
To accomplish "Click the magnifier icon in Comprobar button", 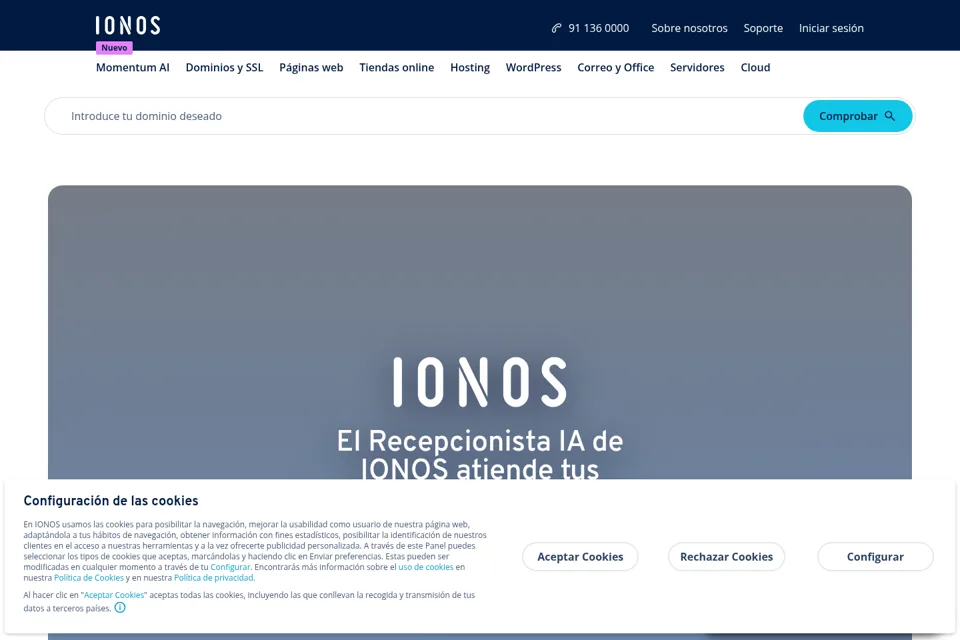I will 890,116.
